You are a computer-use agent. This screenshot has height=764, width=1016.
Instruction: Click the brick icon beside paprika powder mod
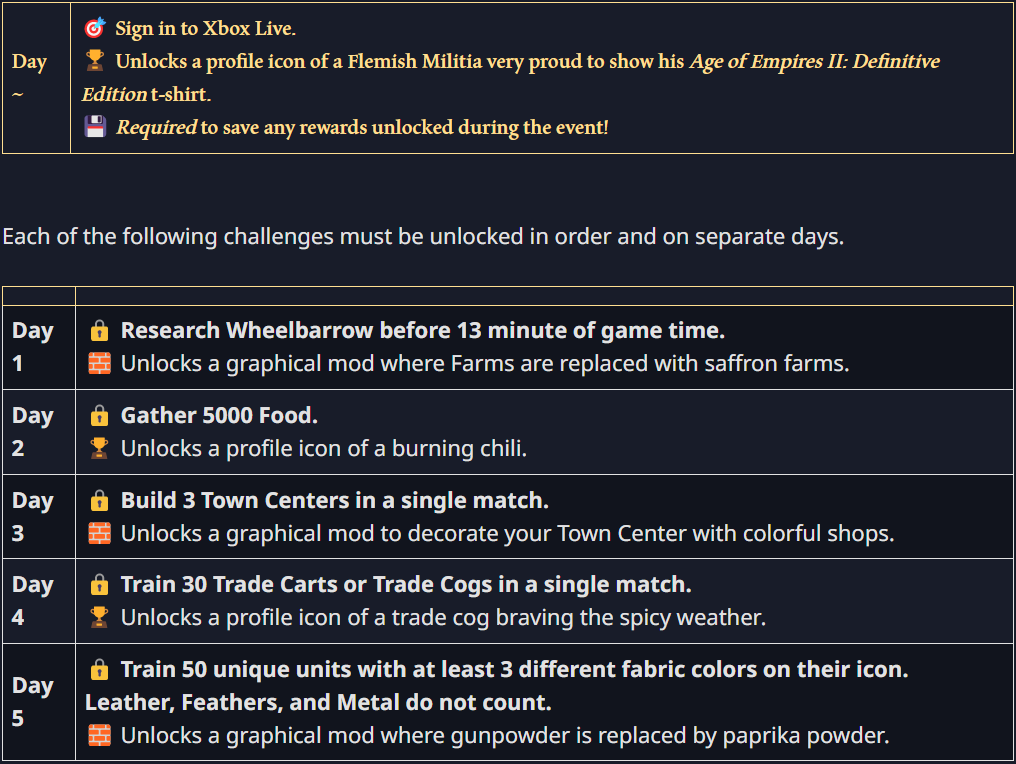point(99,735)
